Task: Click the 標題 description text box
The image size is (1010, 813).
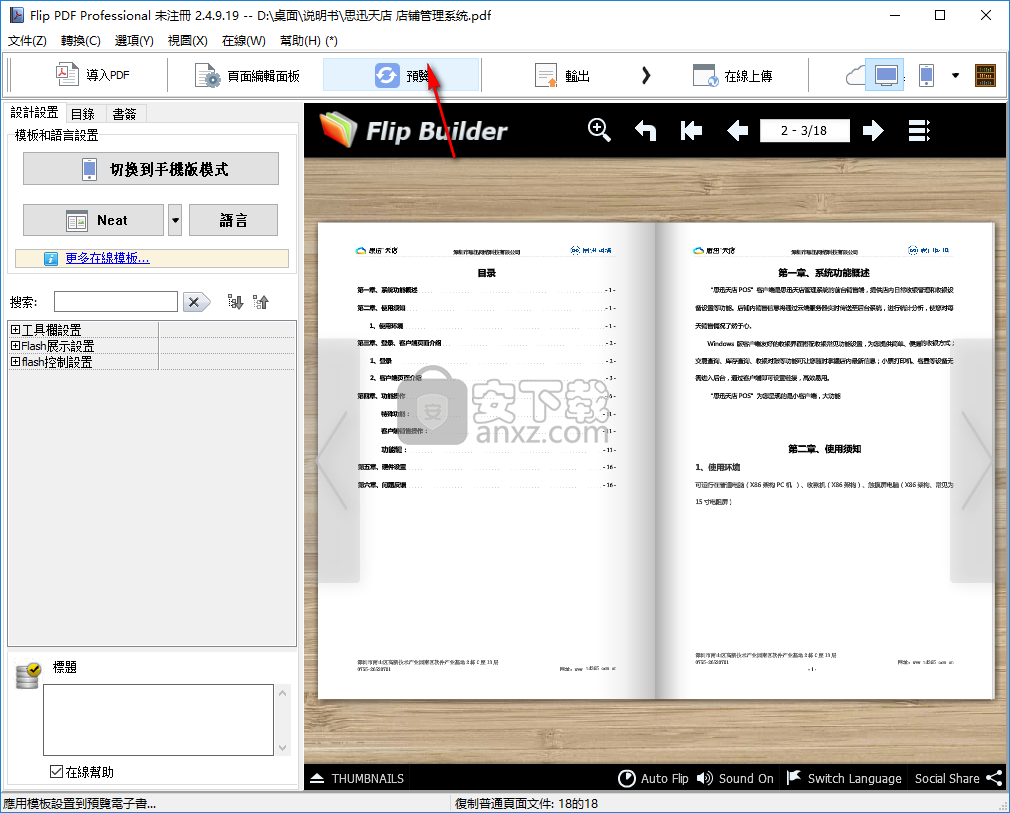Action: [158, 720]
